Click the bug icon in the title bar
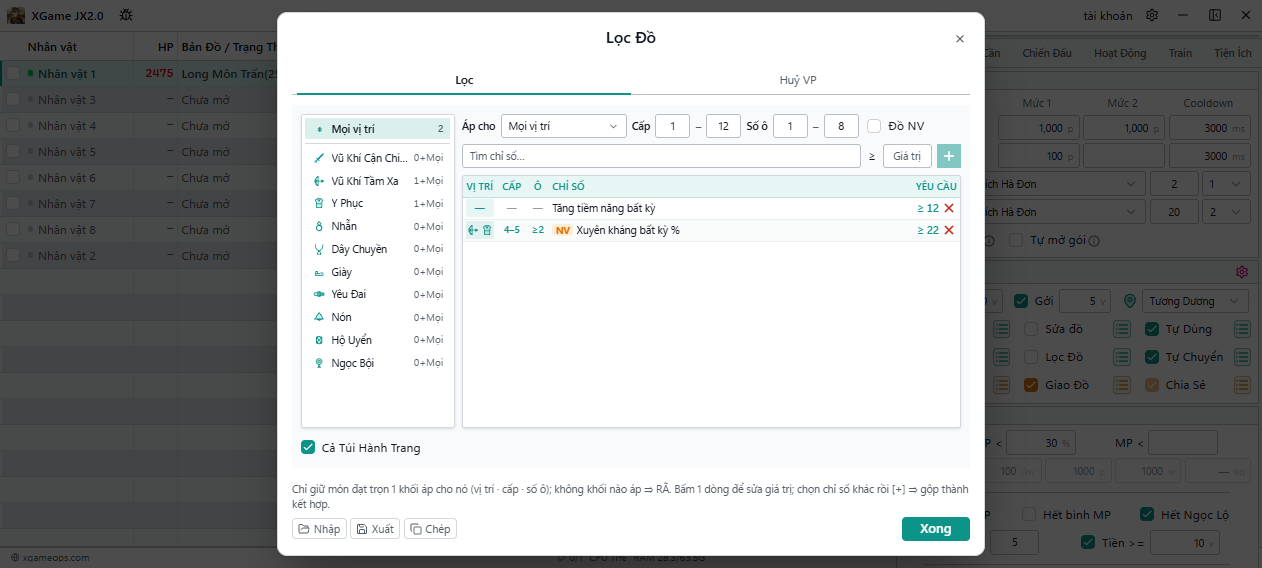Viewport: 1262px width, 568px height. pos(126,15)
